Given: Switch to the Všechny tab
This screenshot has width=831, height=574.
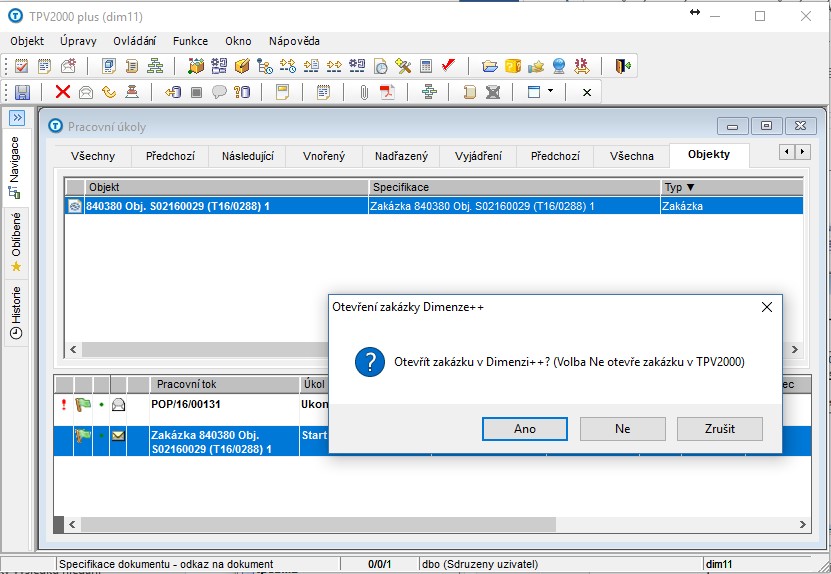Looking at the screenshot, I should pos(93,156).
